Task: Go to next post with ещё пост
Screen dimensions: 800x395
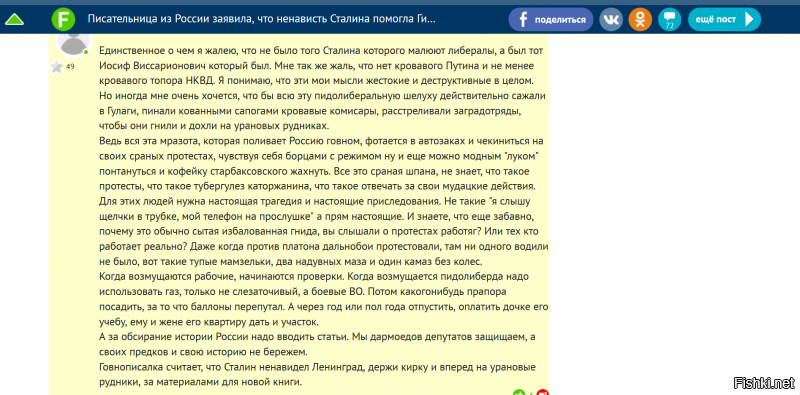Action: click(x=724, y=19)
